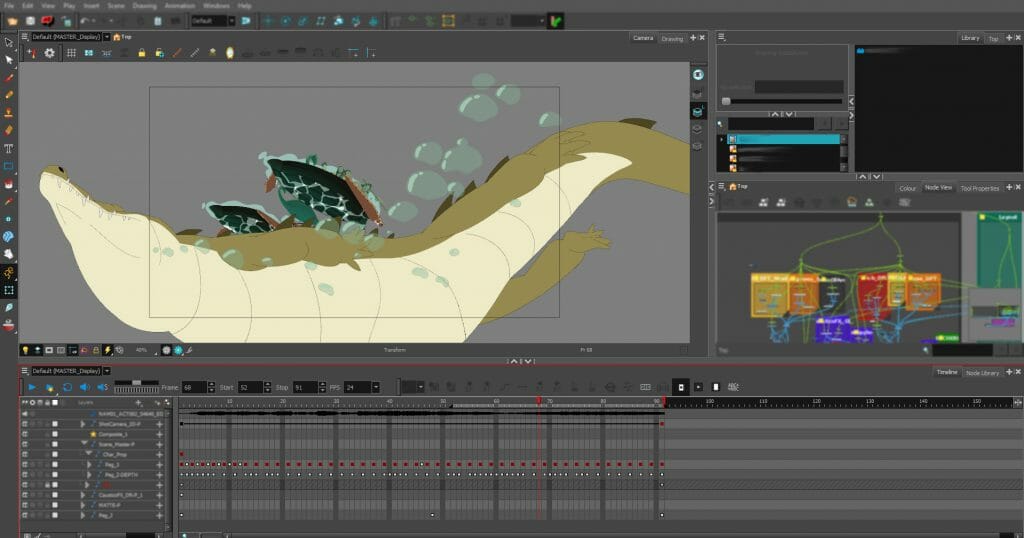Toggle the sound speaker icon in playback toolbar
The width and height of the screenshot is (1024, 538).
[x=84, y=387]
